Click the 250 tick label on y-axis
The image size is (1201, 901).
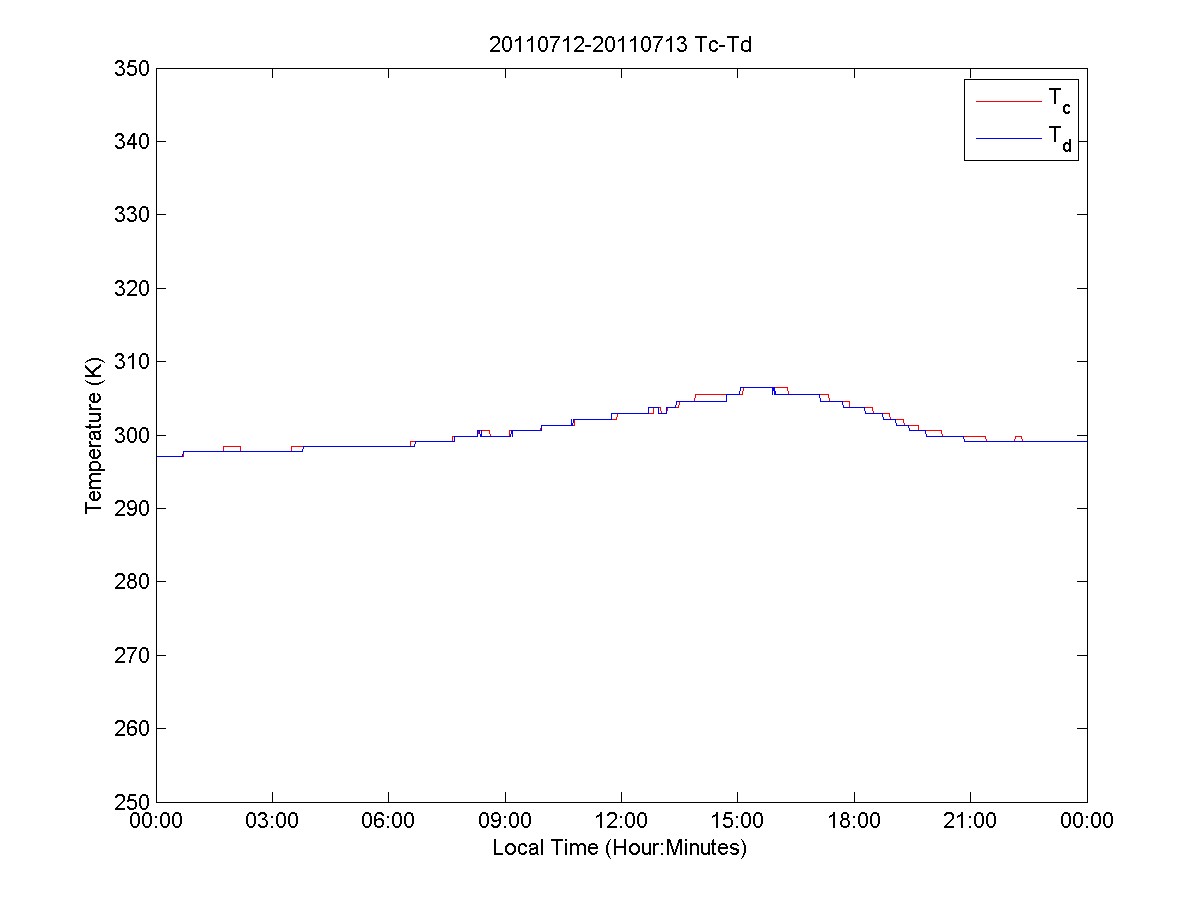(x=134, y=801)
